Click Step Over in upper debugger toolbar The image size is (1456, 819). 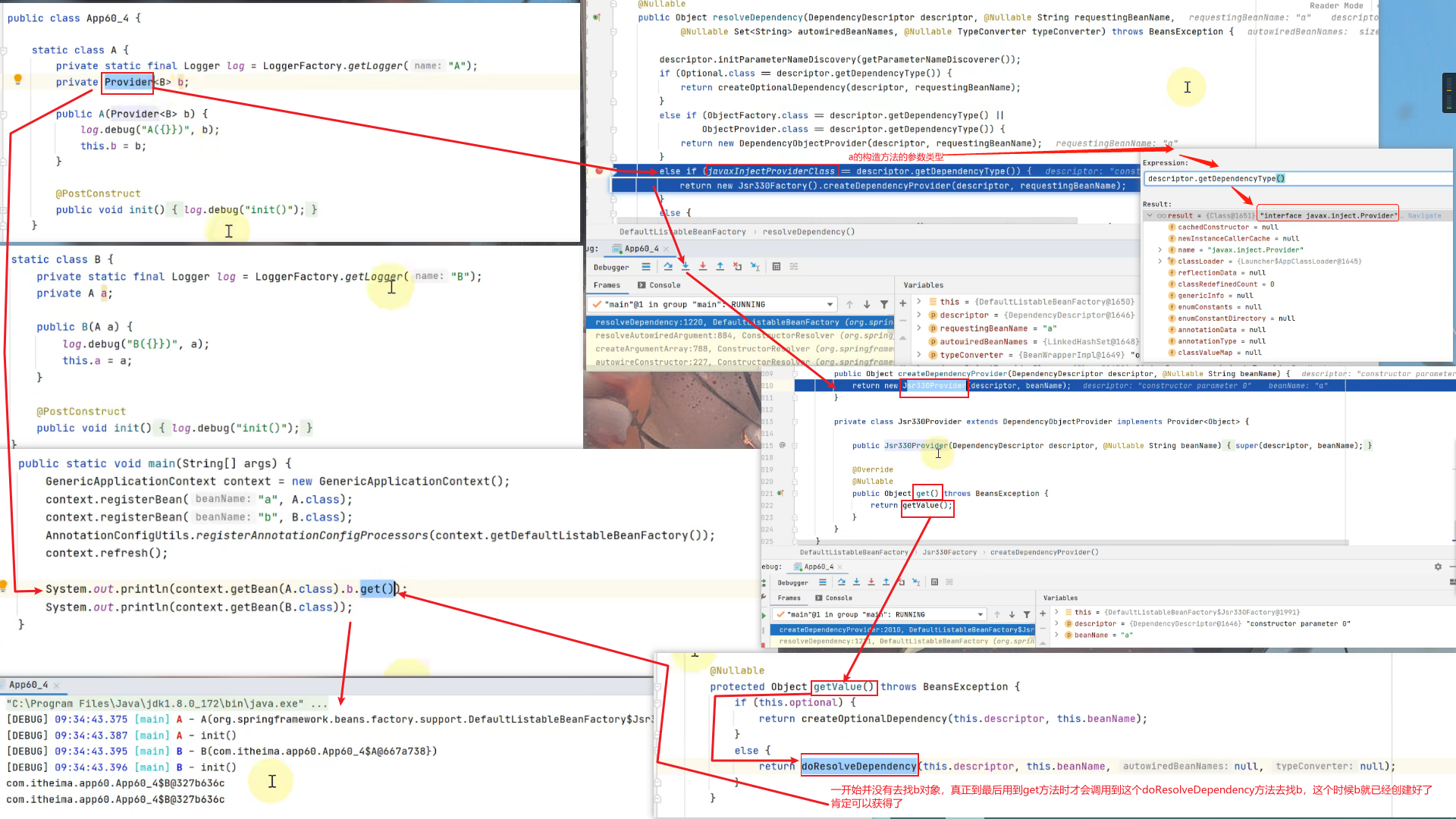coord(668,267)
